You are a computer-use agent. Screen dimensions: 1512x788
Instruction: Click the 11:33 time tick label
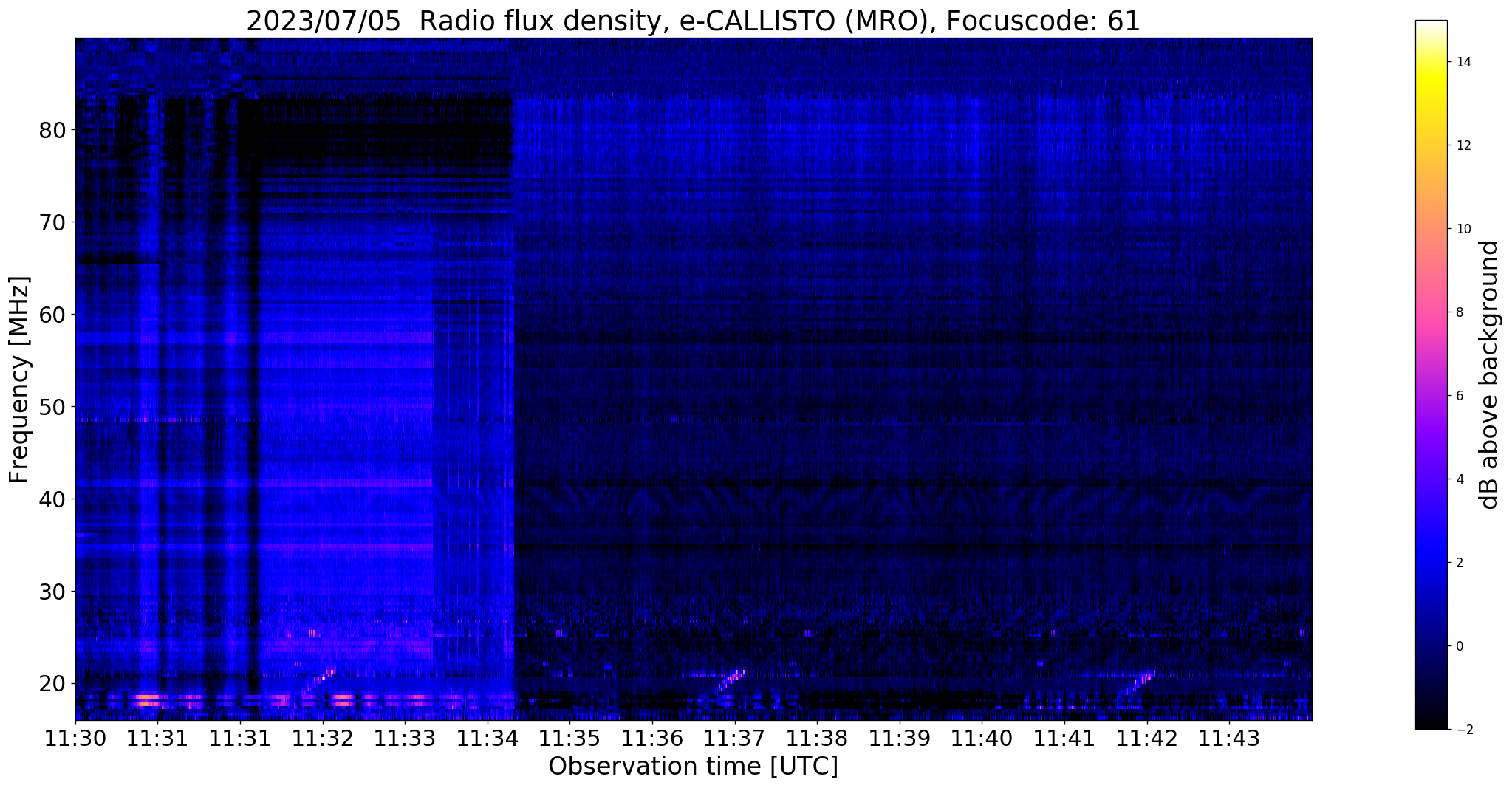point(405,738)
